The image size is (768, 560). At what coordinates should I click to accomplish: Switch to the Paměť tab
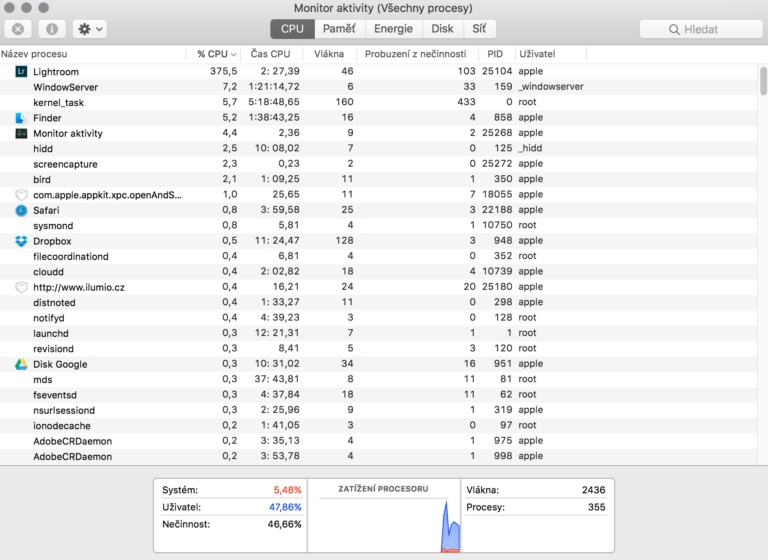click(x=338, y=29)
